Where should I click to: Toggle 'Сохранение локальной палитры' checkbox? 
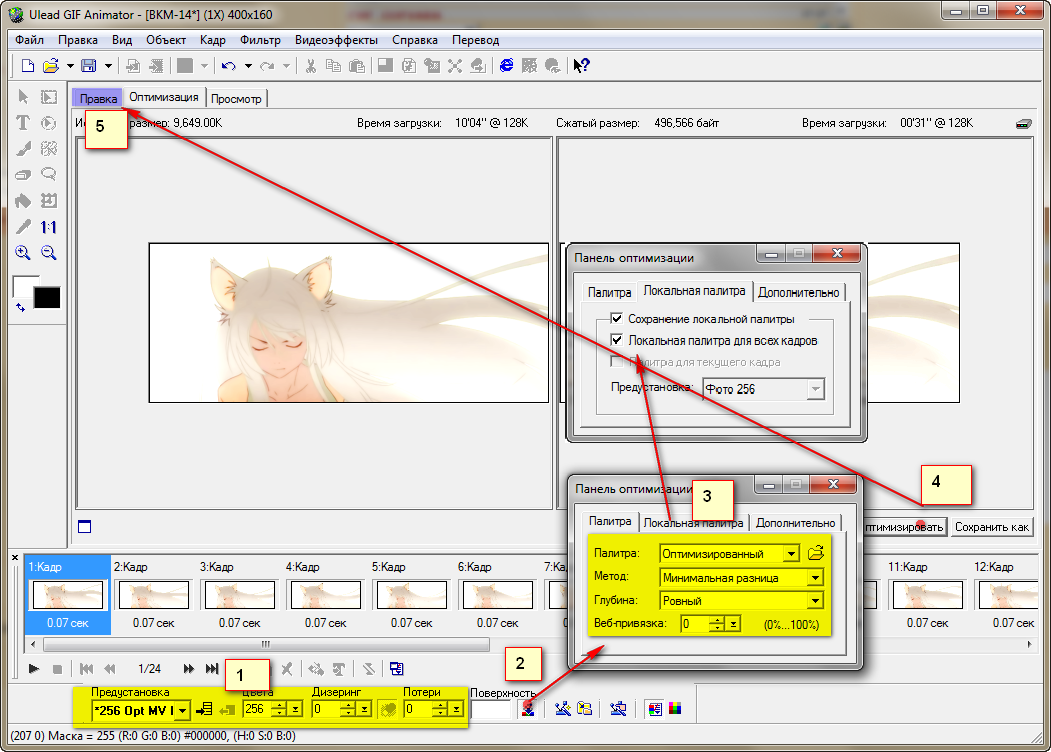tap(617, 319)
